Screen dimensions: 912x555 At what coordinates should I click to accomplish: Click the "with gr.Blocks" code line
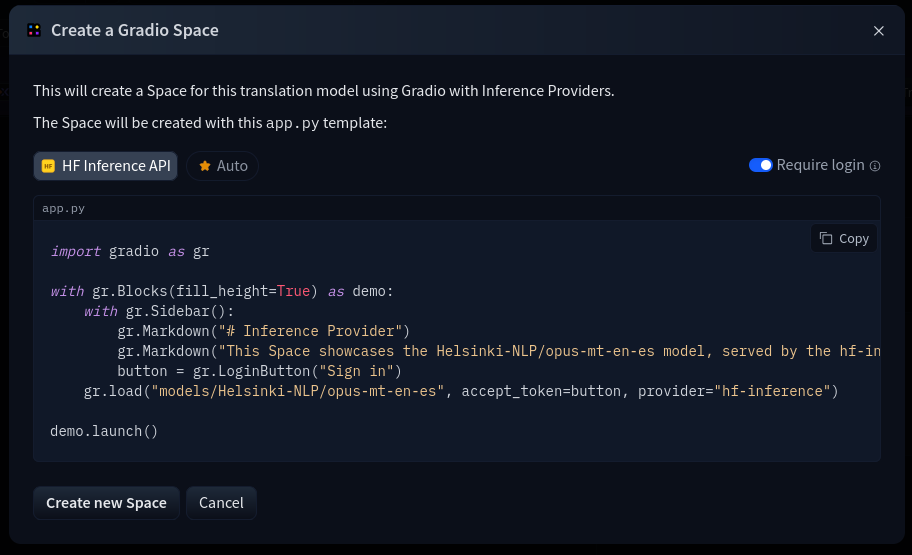coord(222,291)
